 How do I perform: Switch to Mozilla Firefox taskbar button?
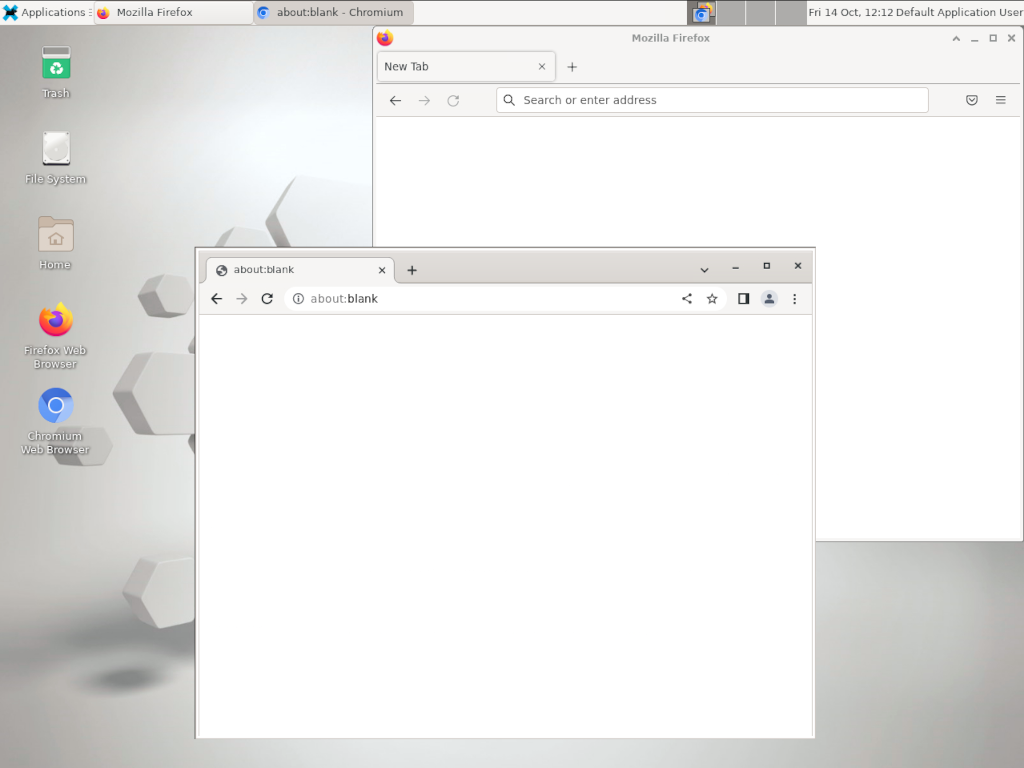click(x=174, y=12)
